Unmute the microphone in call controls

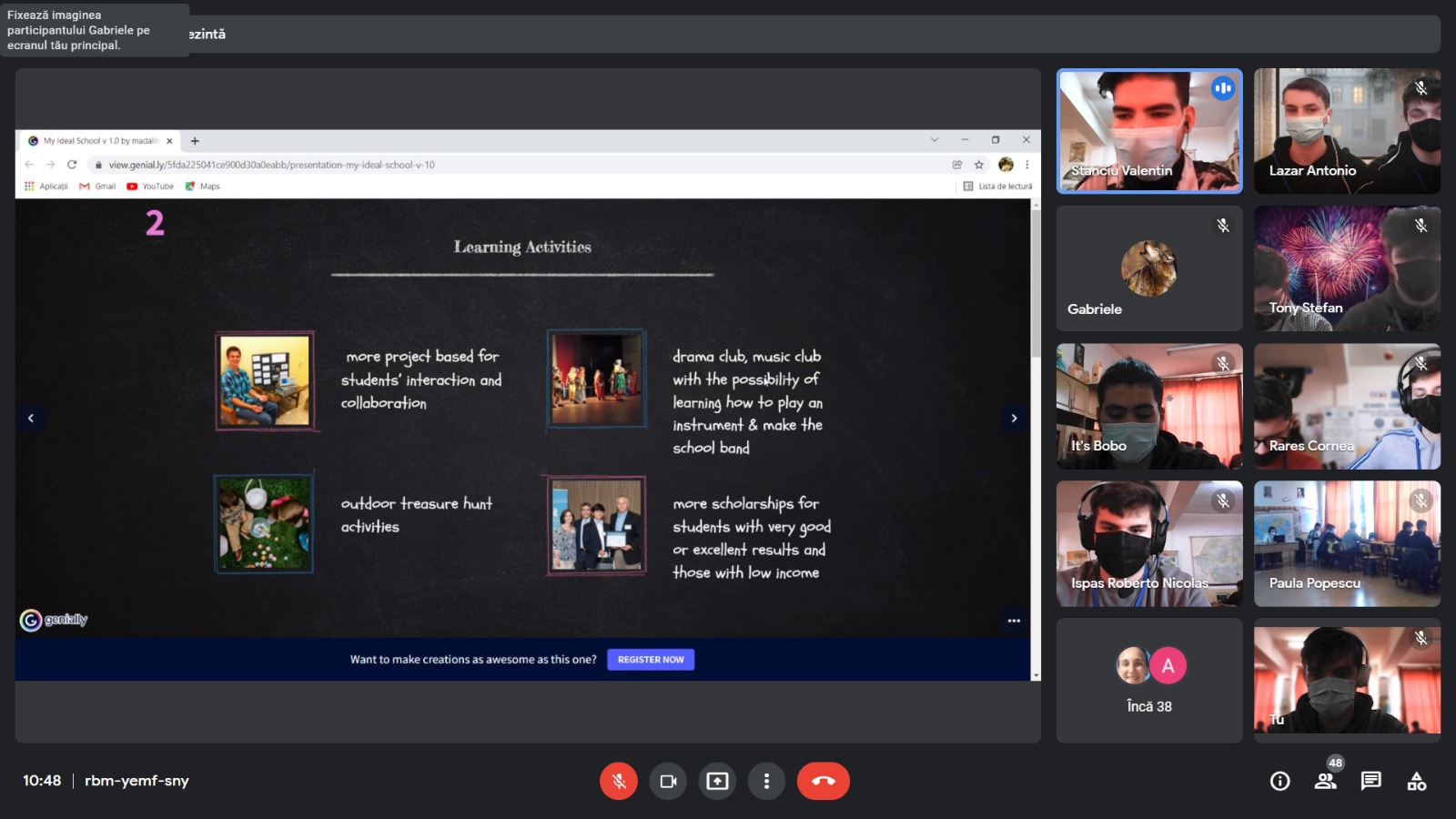(x=618, y=781)
